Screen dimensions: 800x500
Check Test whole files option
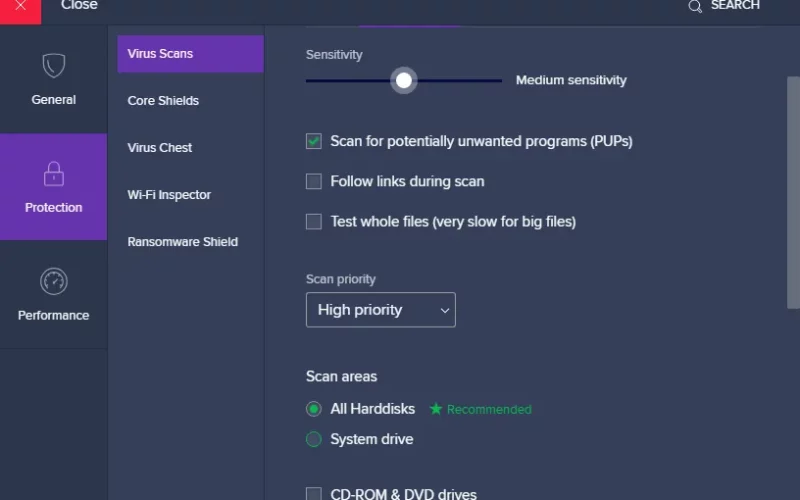tap(314, 221)
